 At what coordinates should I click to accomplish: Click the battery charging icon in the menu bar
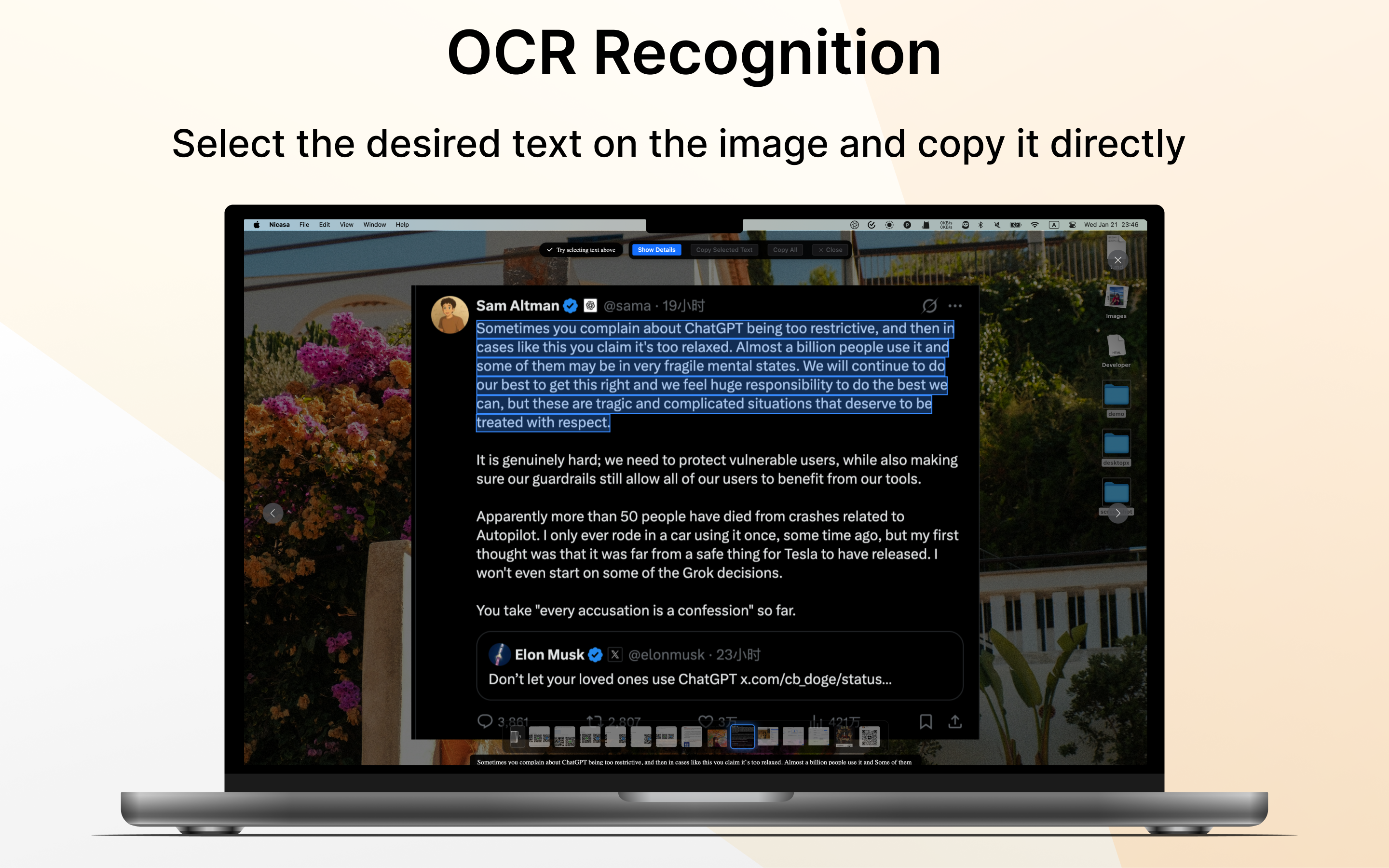[1015, 225]
